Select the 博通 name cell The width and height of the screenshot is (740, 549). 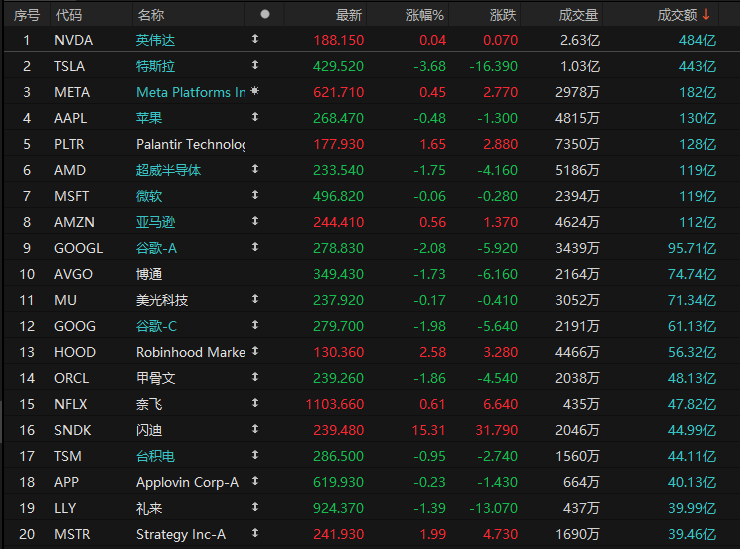point(149,274)
